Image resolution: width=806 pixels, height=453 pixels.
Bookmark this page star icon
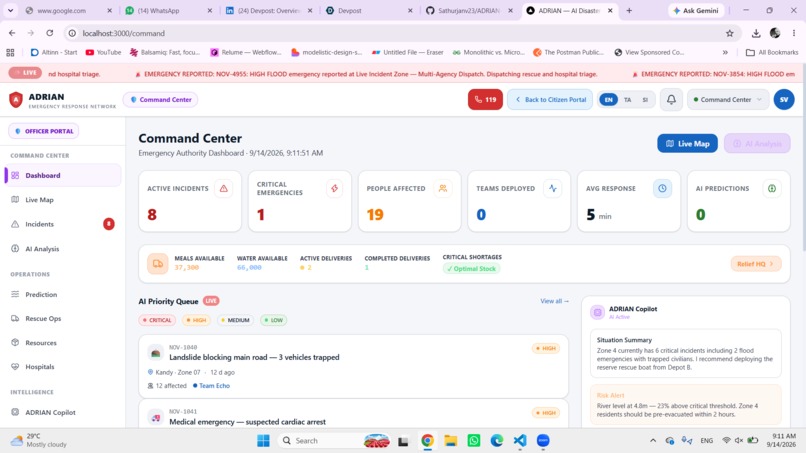[729, 33]
